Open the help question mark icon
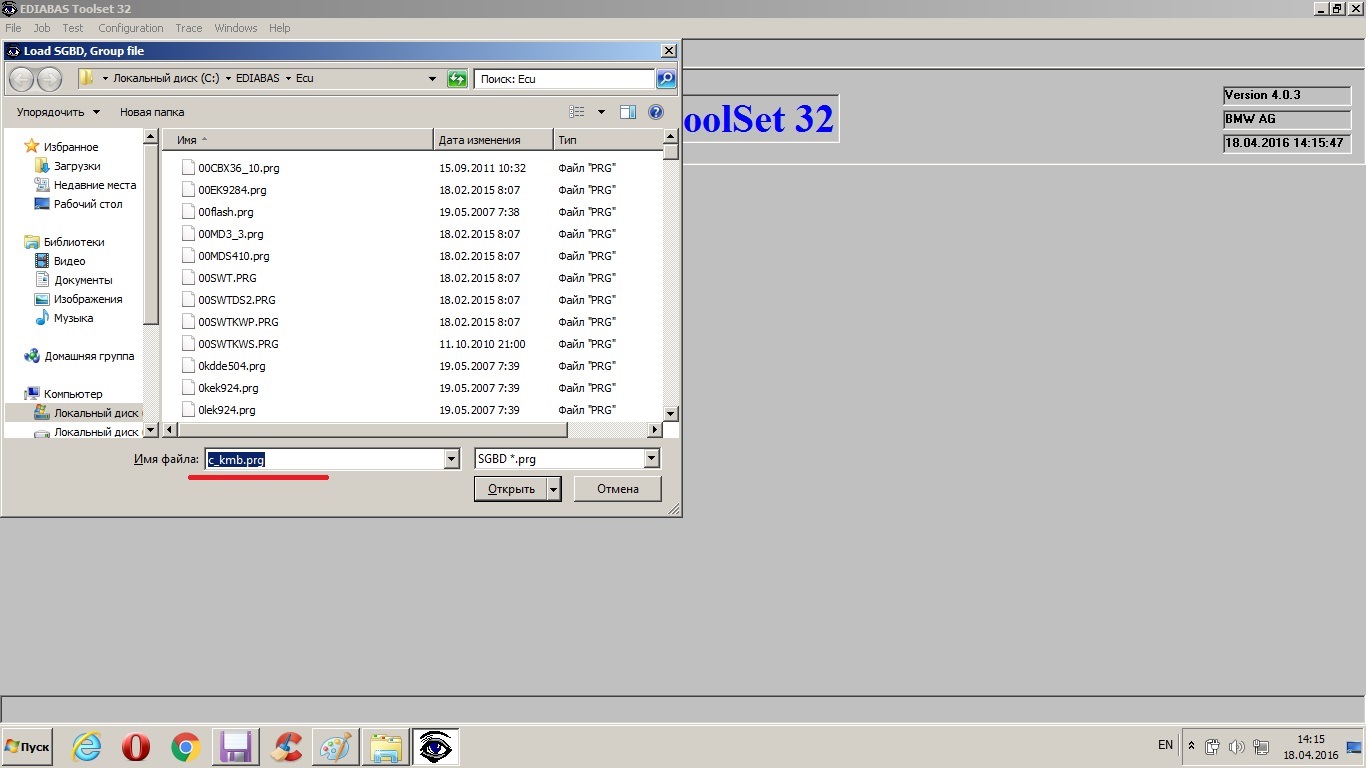This screenshot has height=768, width=1366. 656,112
